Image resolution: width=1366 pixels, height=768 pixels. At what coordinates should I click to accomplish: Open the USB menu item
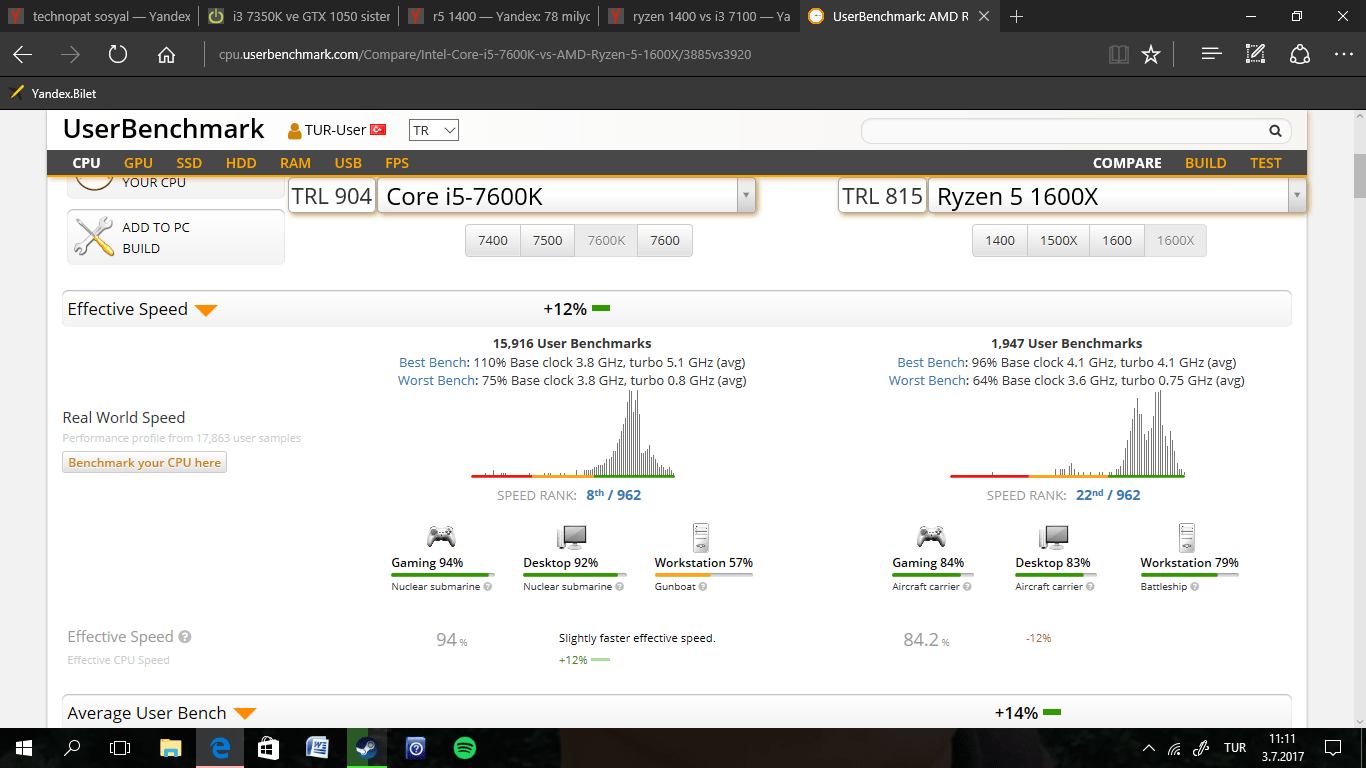coord(348,163)
